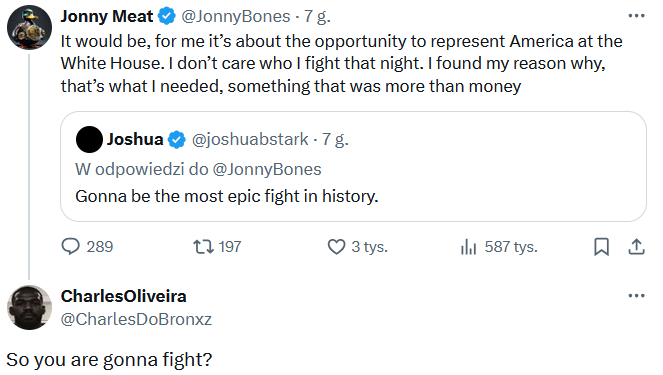
Task: Open more options on Jonny Meat's tweet
Action: (x=636, y=16)
